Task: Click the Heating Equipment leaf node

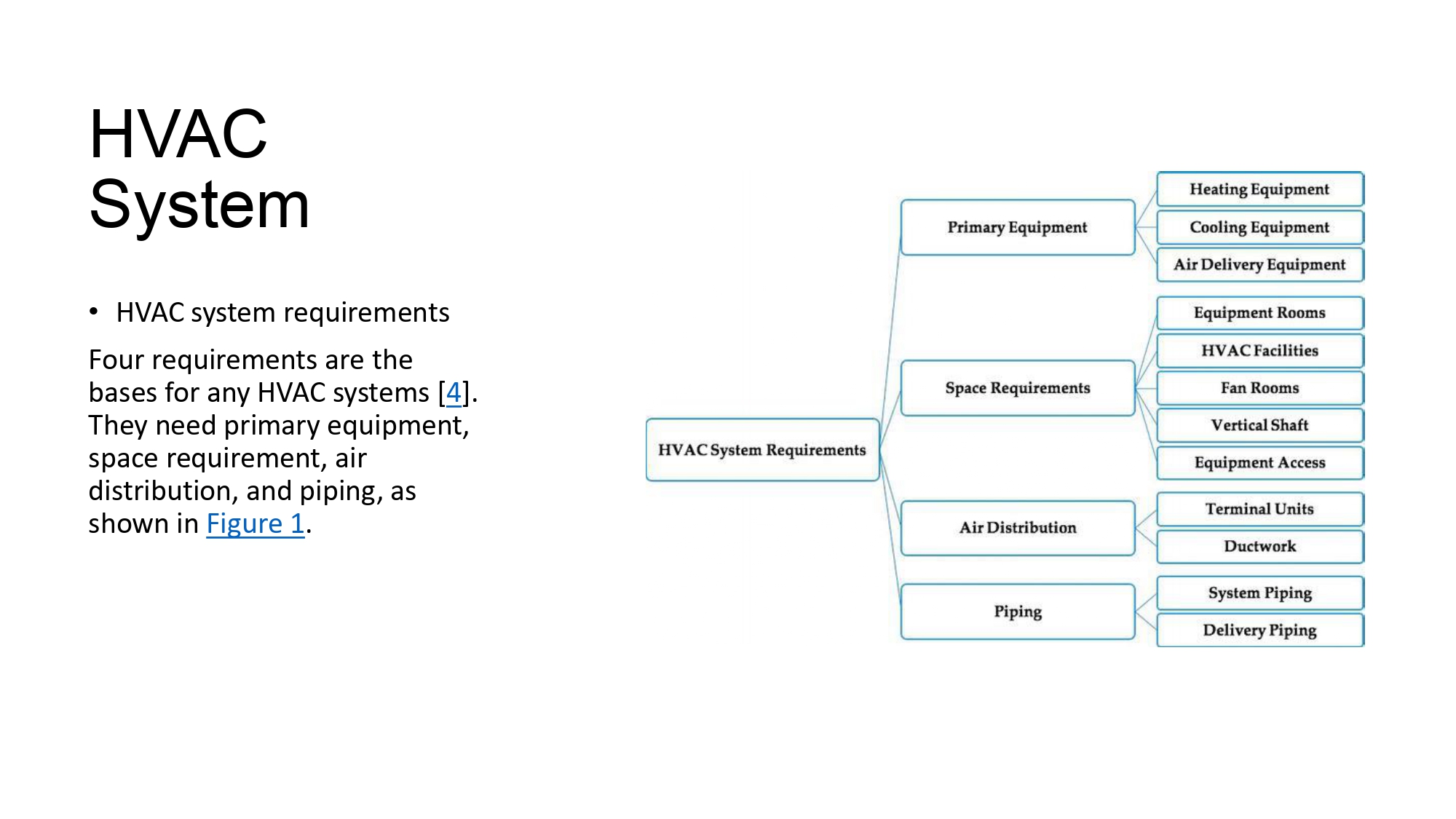Action: (x=1259, y=189)
